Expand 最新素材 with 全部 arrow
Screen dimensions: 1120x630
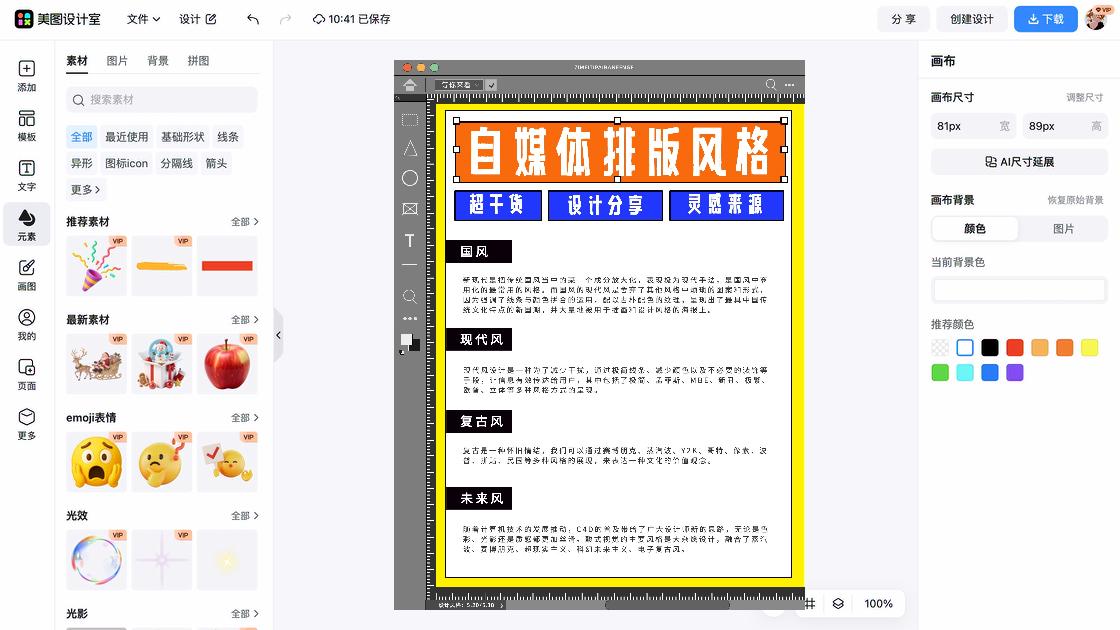(244, 320)
